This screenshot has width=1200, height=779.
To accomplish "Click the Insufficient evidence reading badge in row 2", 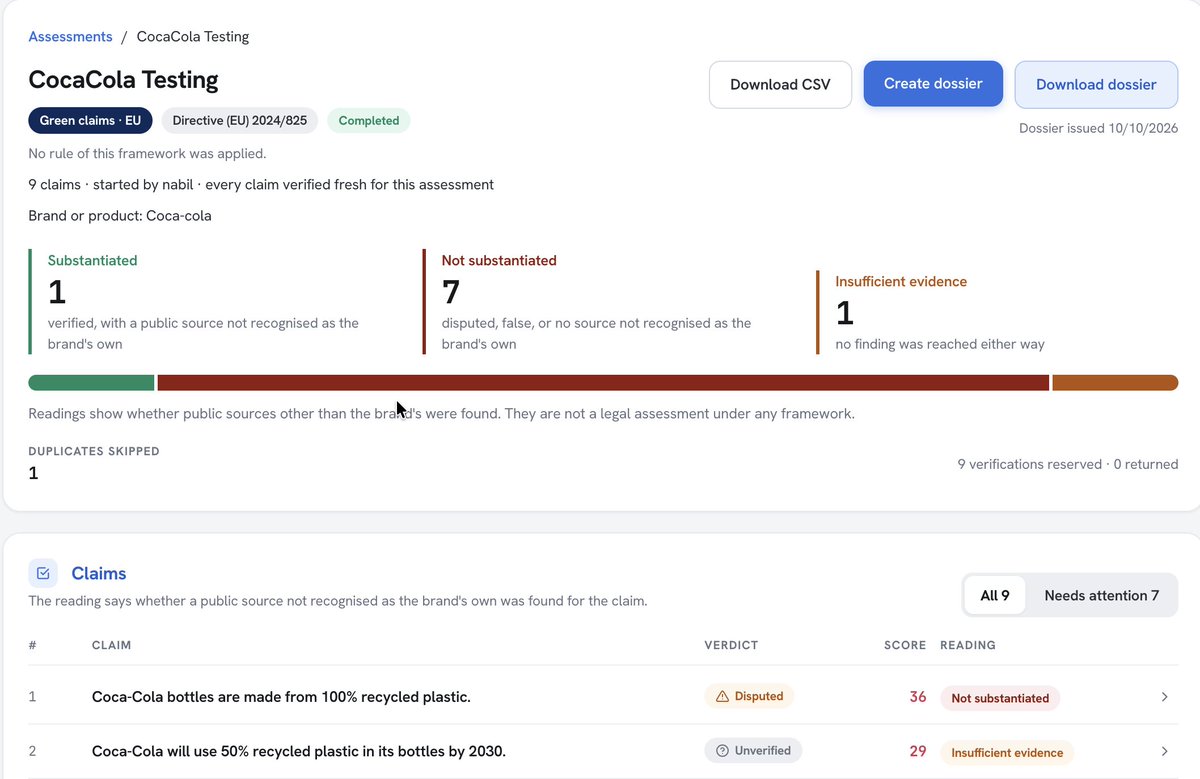I will pos(1007,752).
